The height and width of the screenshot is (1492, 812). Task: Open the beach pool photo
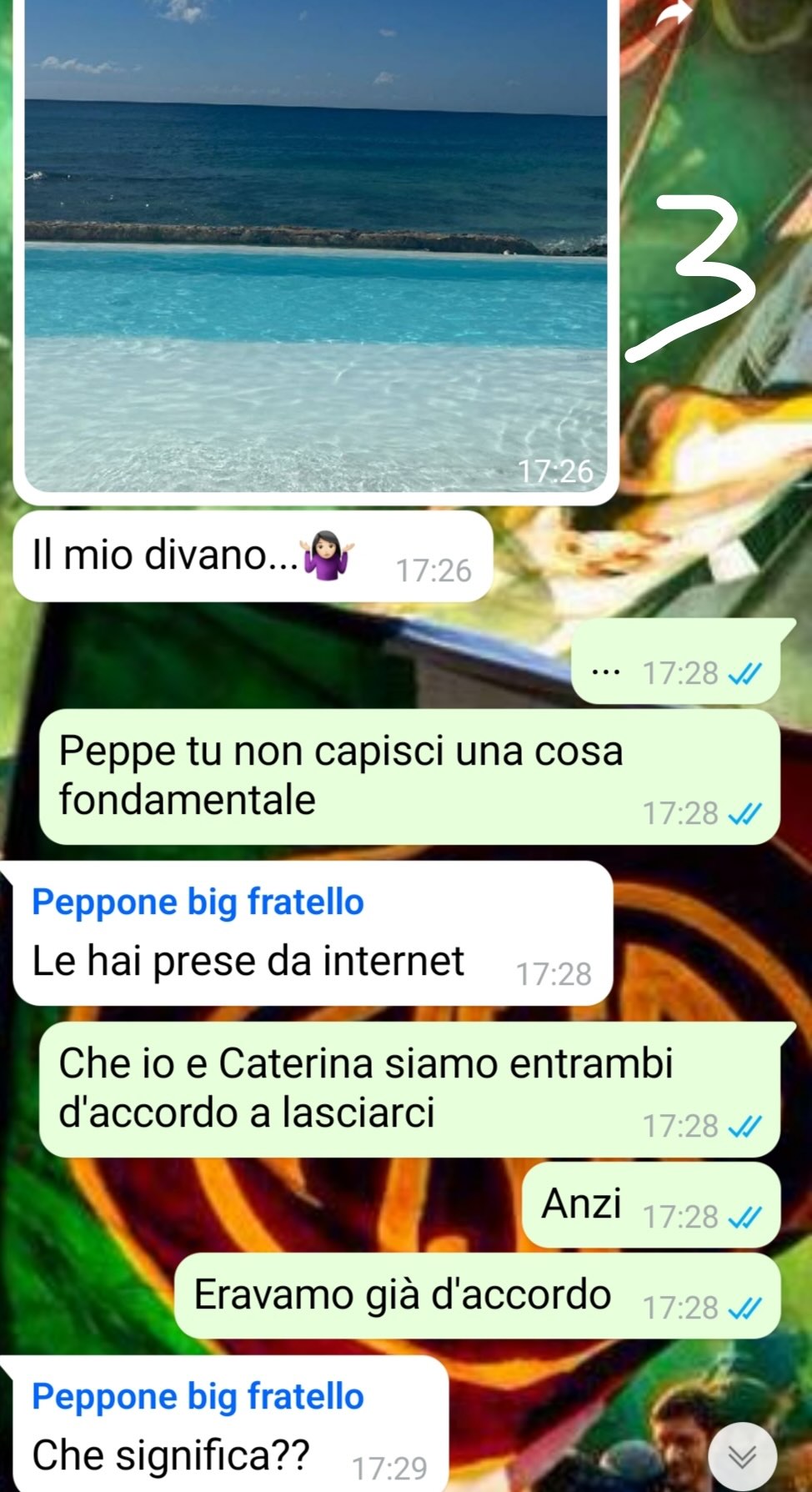tap(316, 247)
